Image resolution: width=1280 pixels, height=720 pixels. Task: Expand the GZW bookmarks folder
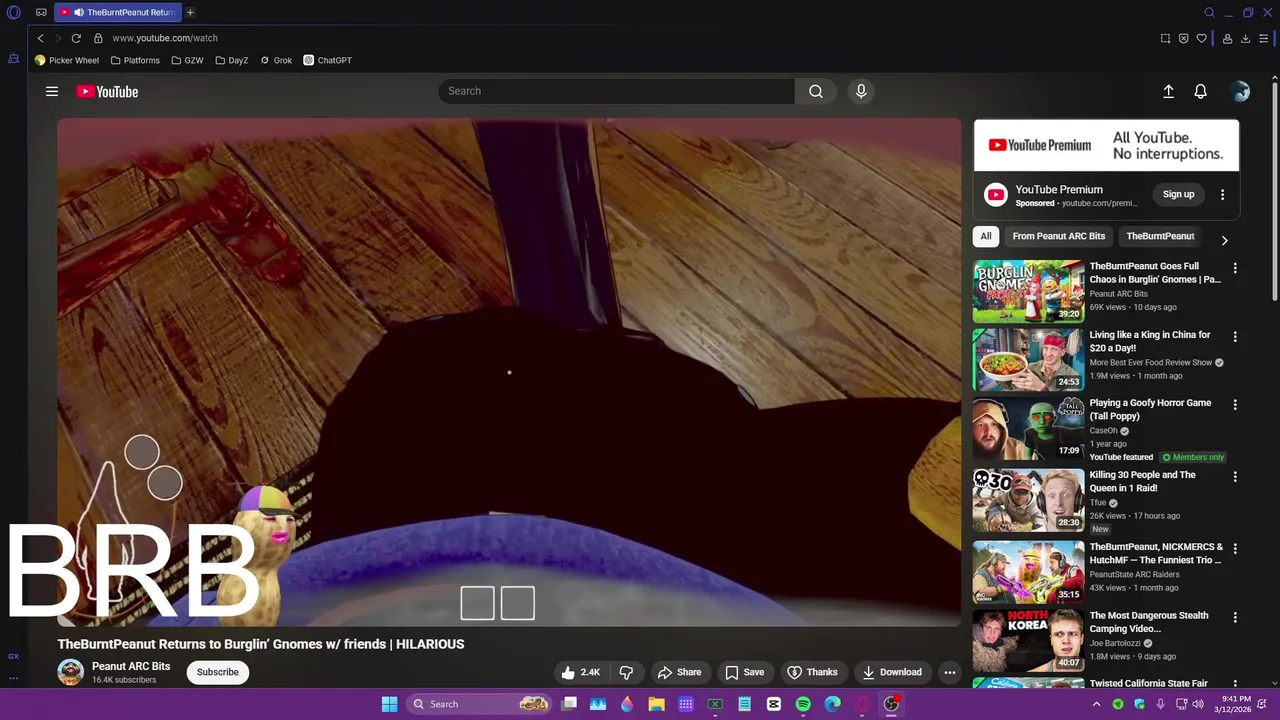tap(187, 60)
